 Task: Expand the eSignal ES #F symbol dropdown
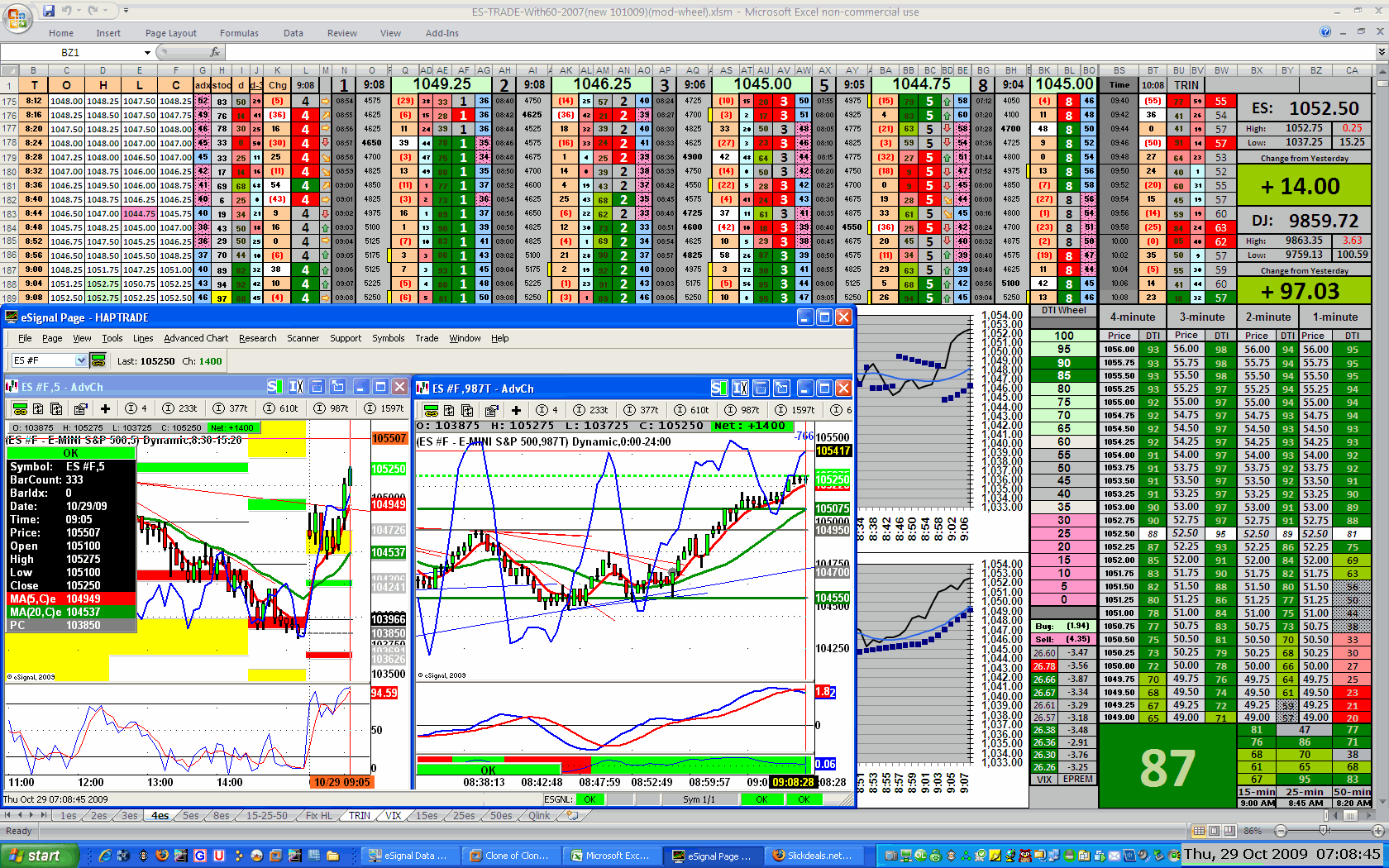click(81, 360)
